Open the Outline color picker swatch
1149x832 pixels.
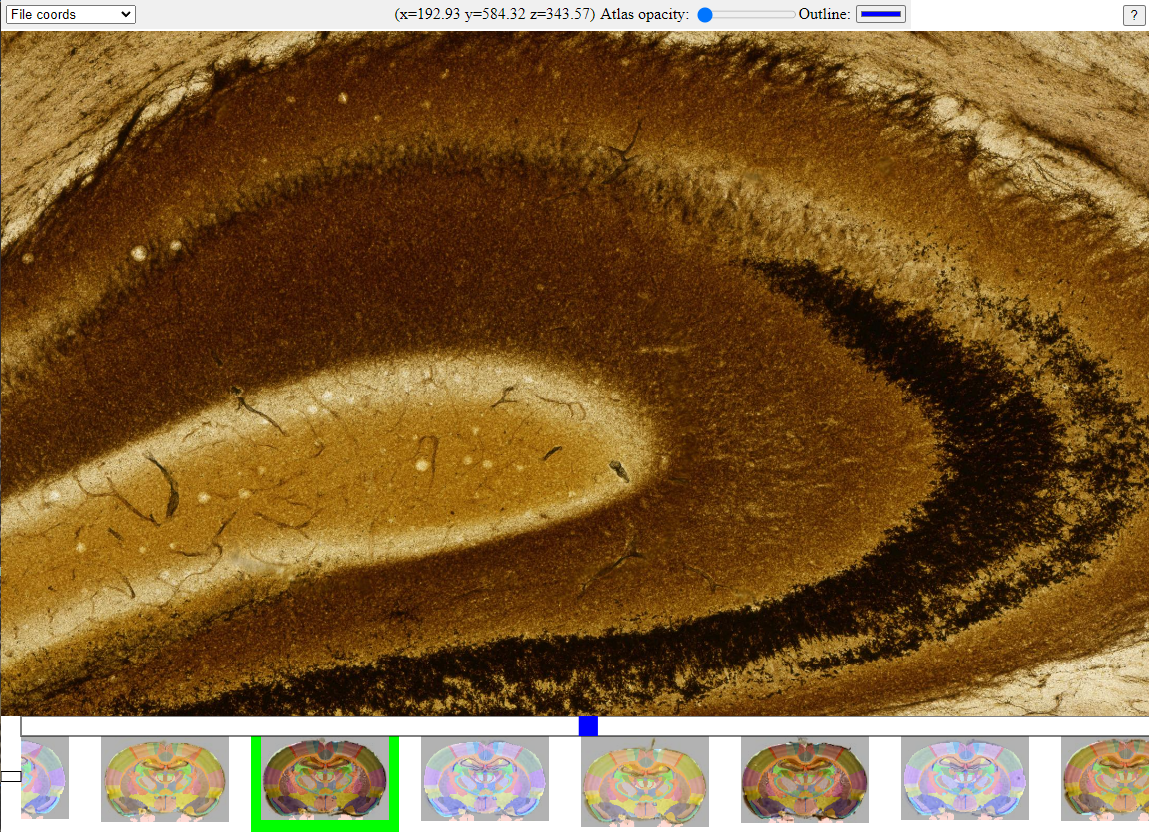point(880,14)
